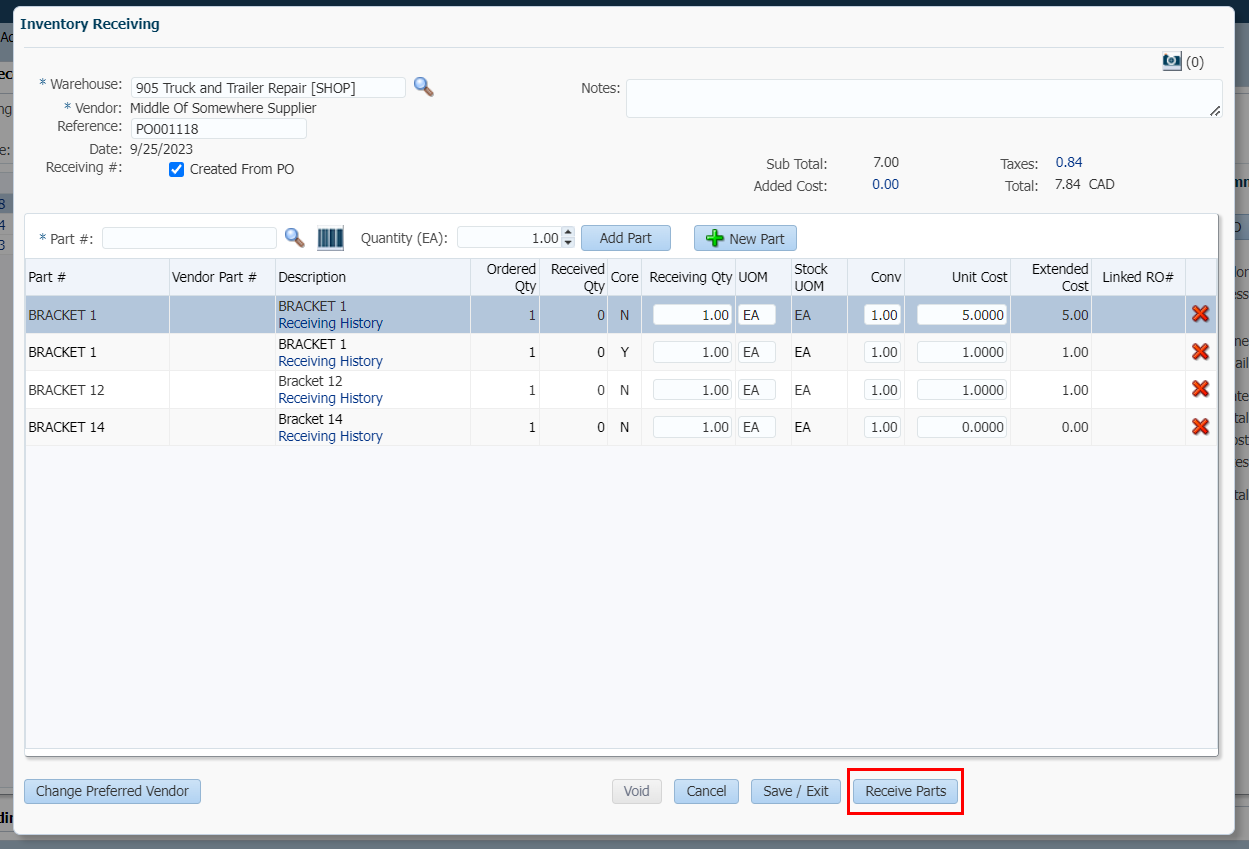Click the Sub Total 7.00 value
This screenshot has height=849, width=1249.
pos(886,162)
